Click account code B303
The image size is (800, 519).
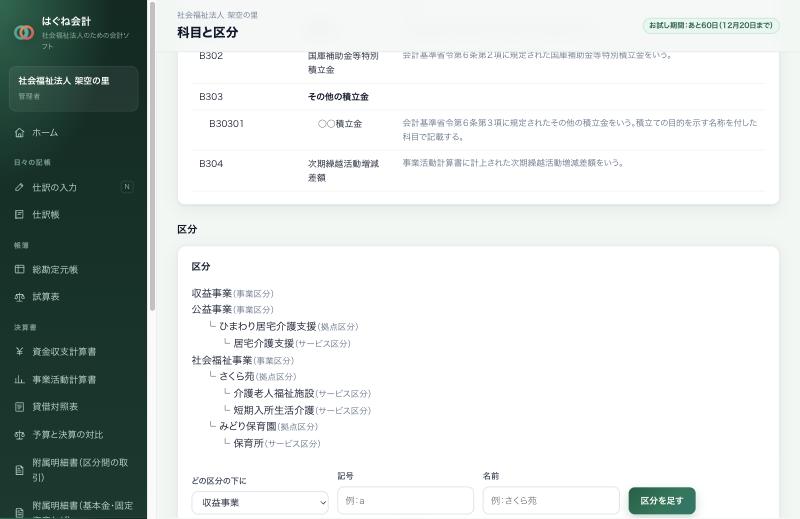pos(211,96)
